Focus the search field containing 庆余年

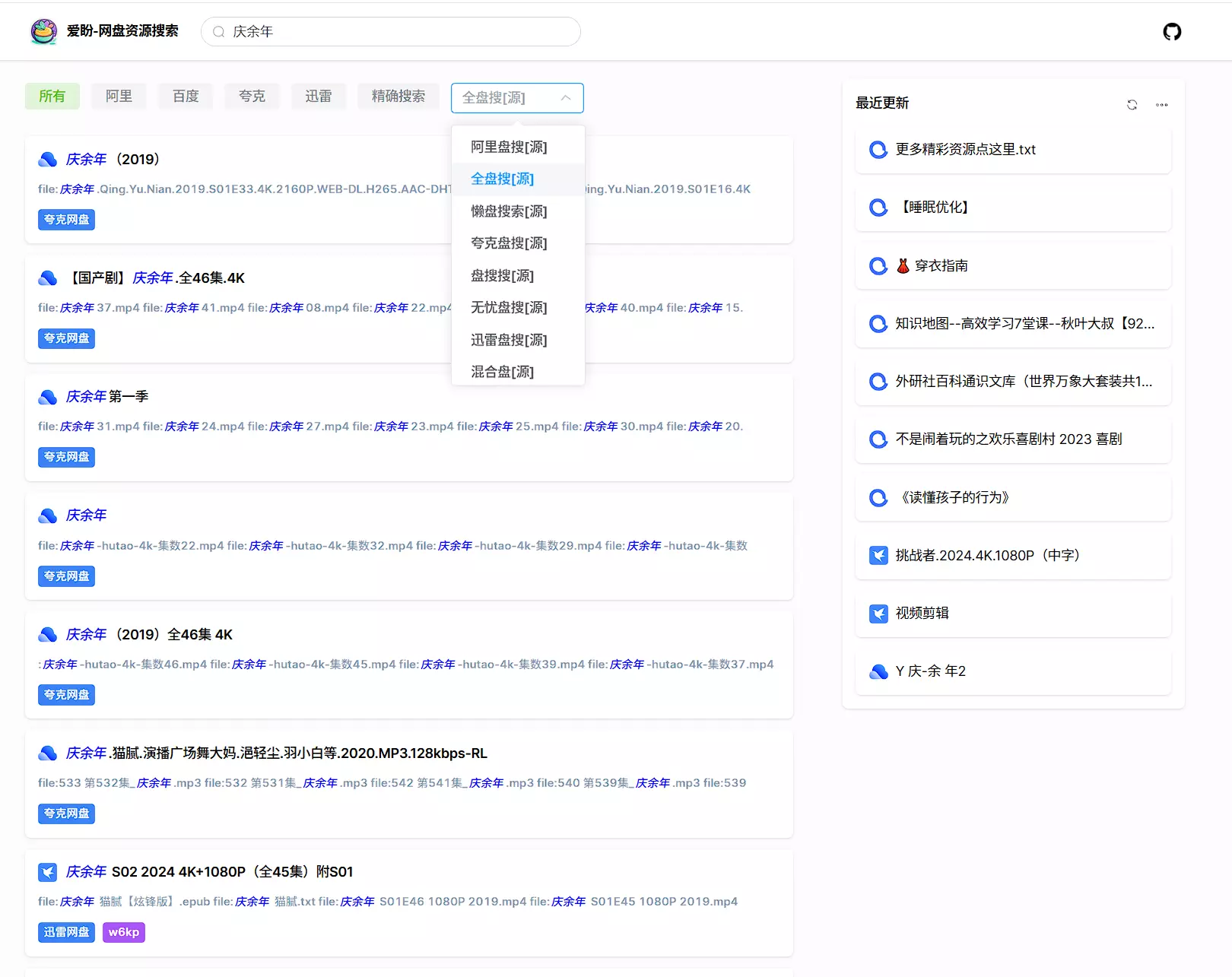(x=395, y=32)
